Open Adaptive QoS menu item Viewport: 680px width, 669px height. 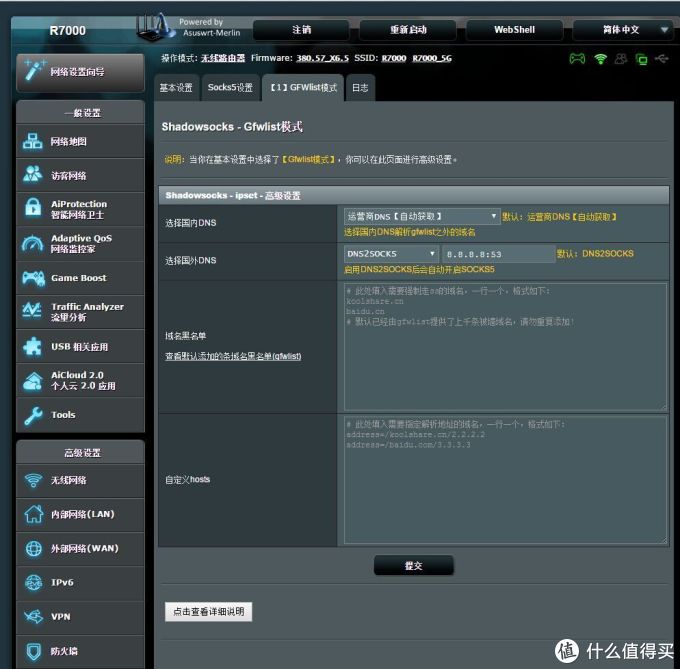click(80, 243)
